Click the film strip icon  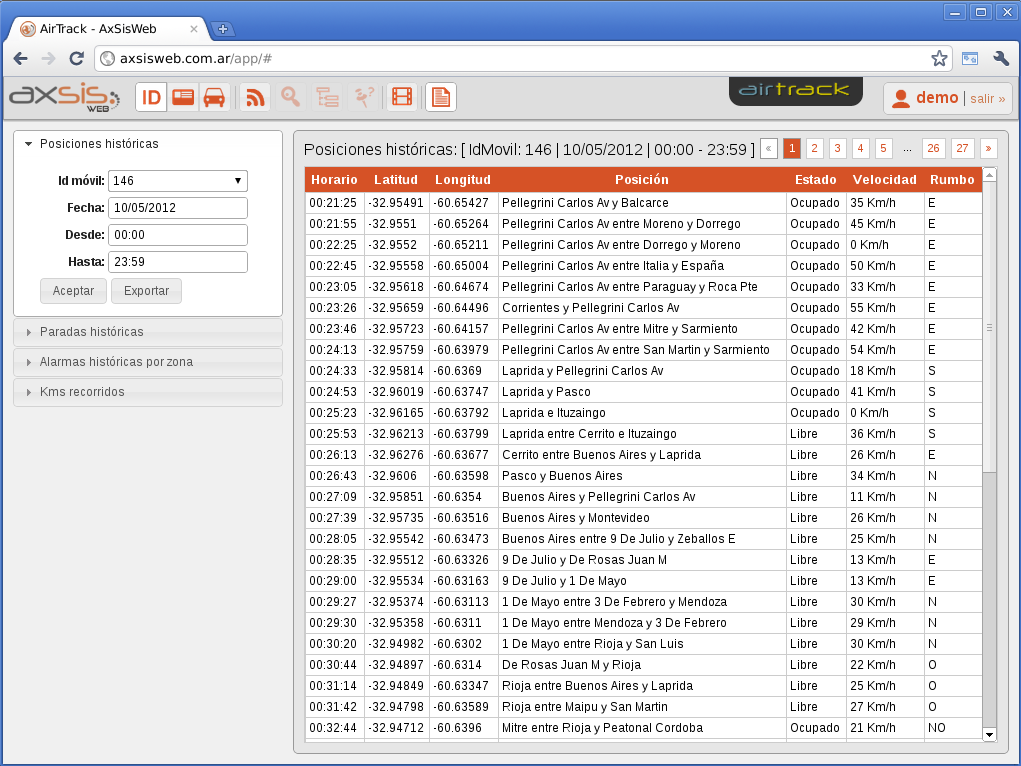coord(401,97)
